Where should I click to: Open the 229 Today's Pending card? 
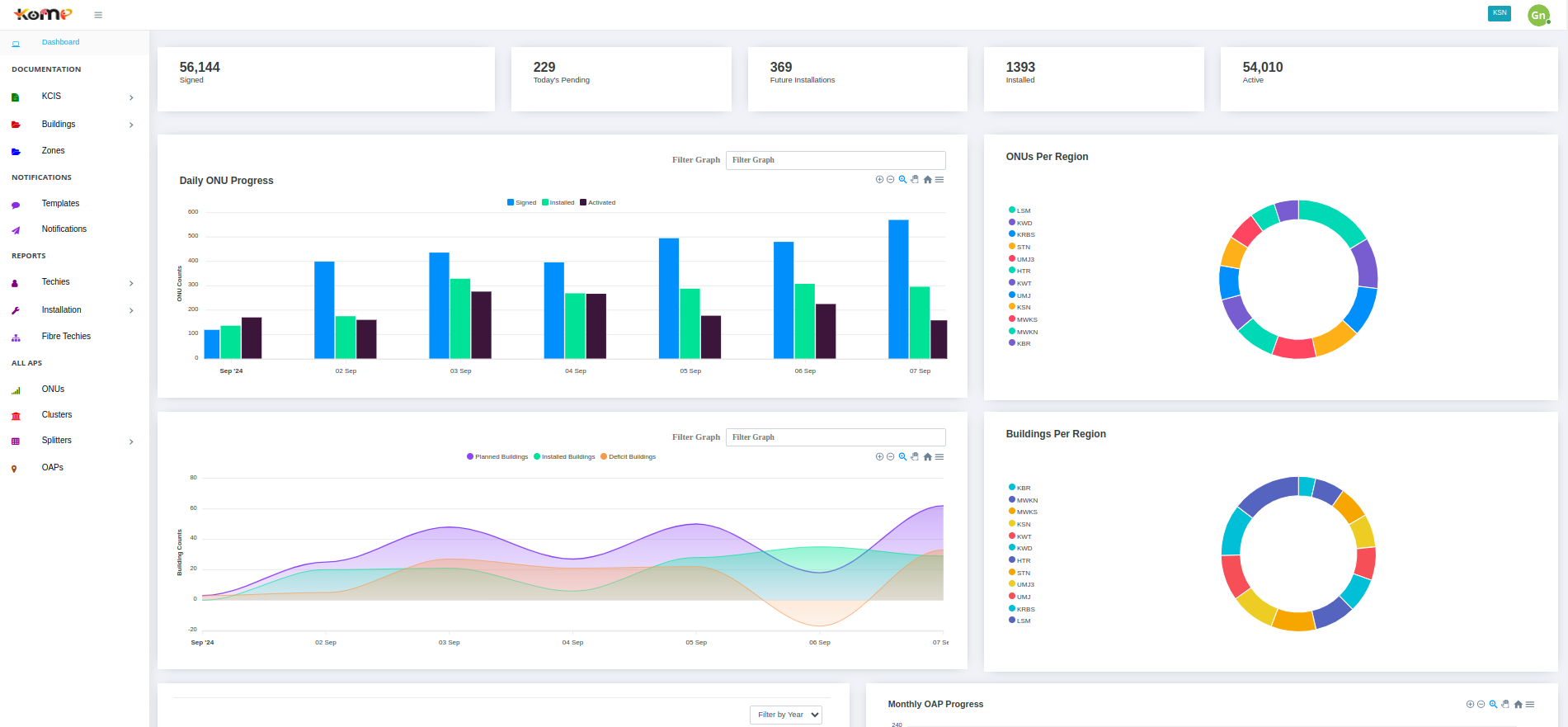coord(621,79)
